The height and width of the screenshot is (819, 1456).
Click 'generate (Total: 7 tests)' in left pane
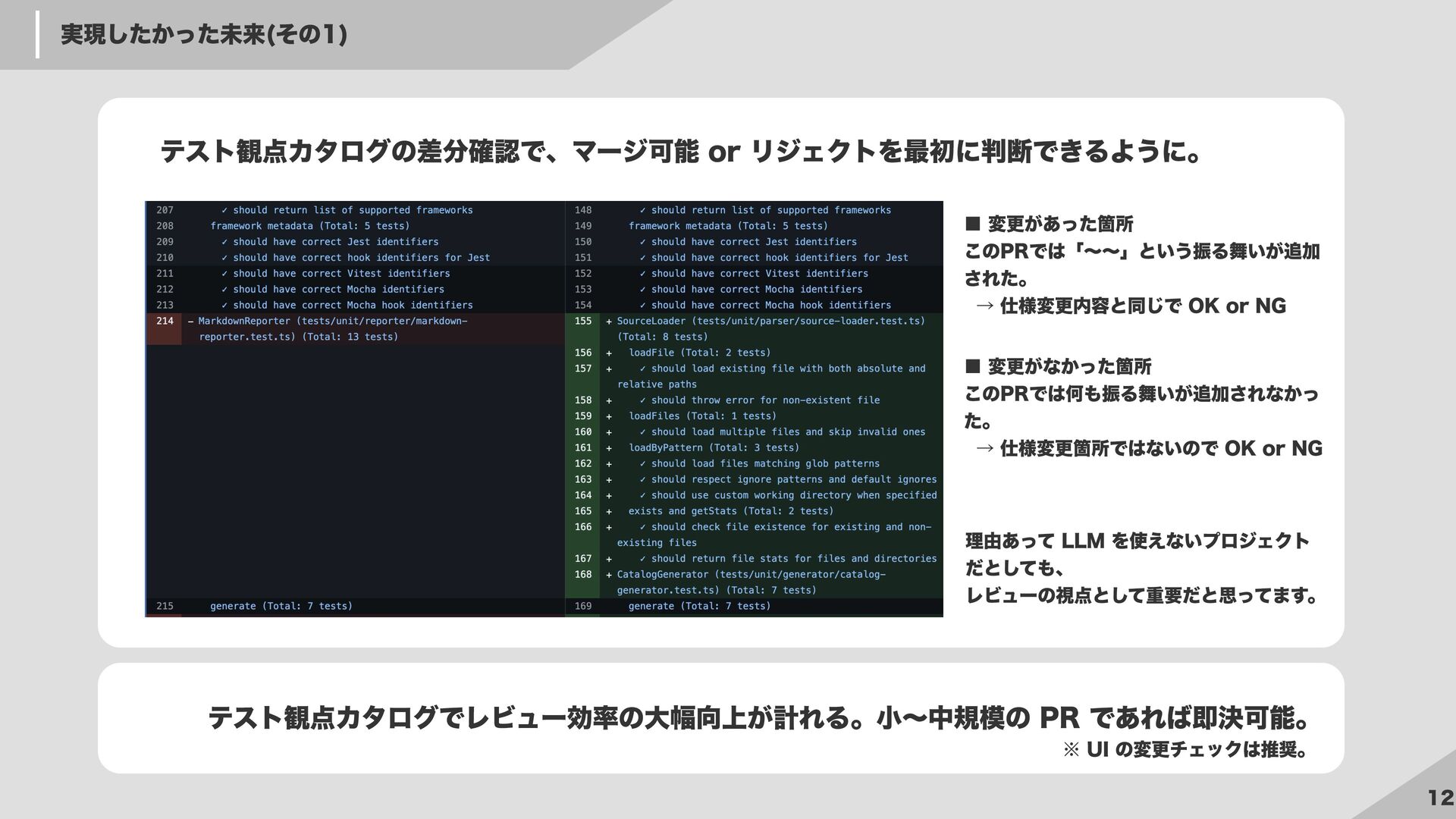click(x=281, y=607)
